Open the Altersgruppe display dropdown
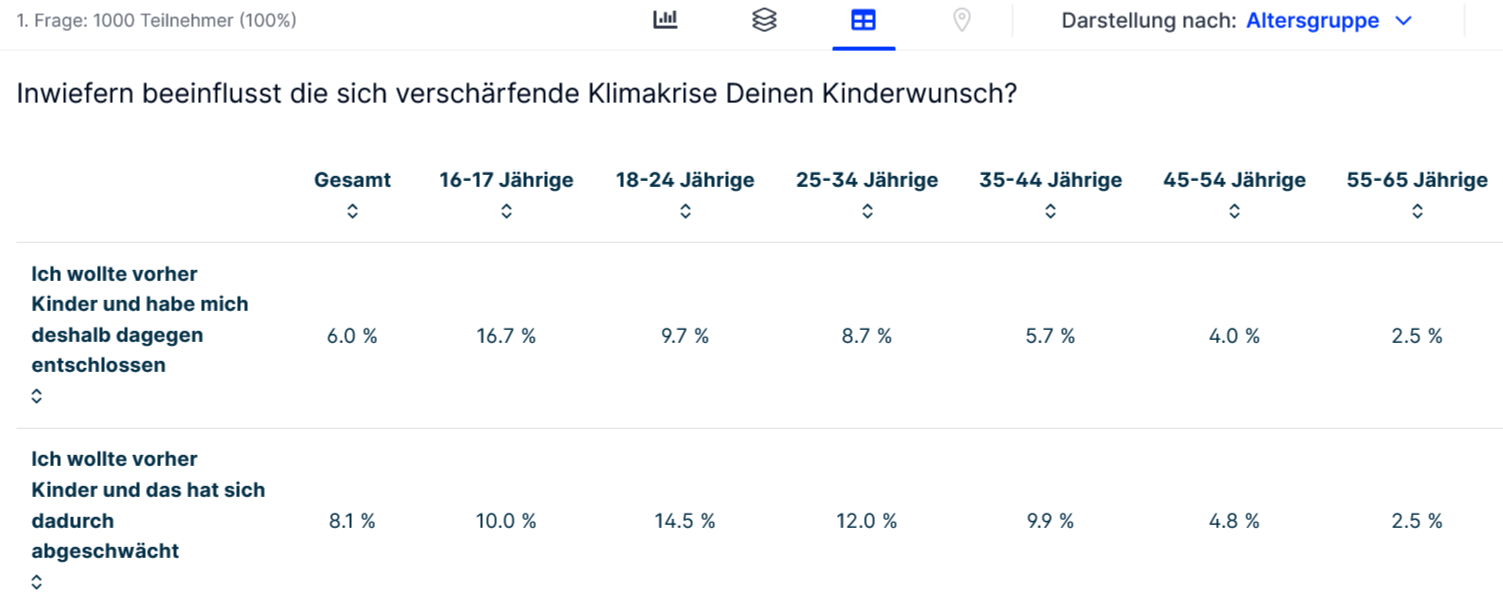This screenshot has width=1503, height=605. coord(1312,21)
